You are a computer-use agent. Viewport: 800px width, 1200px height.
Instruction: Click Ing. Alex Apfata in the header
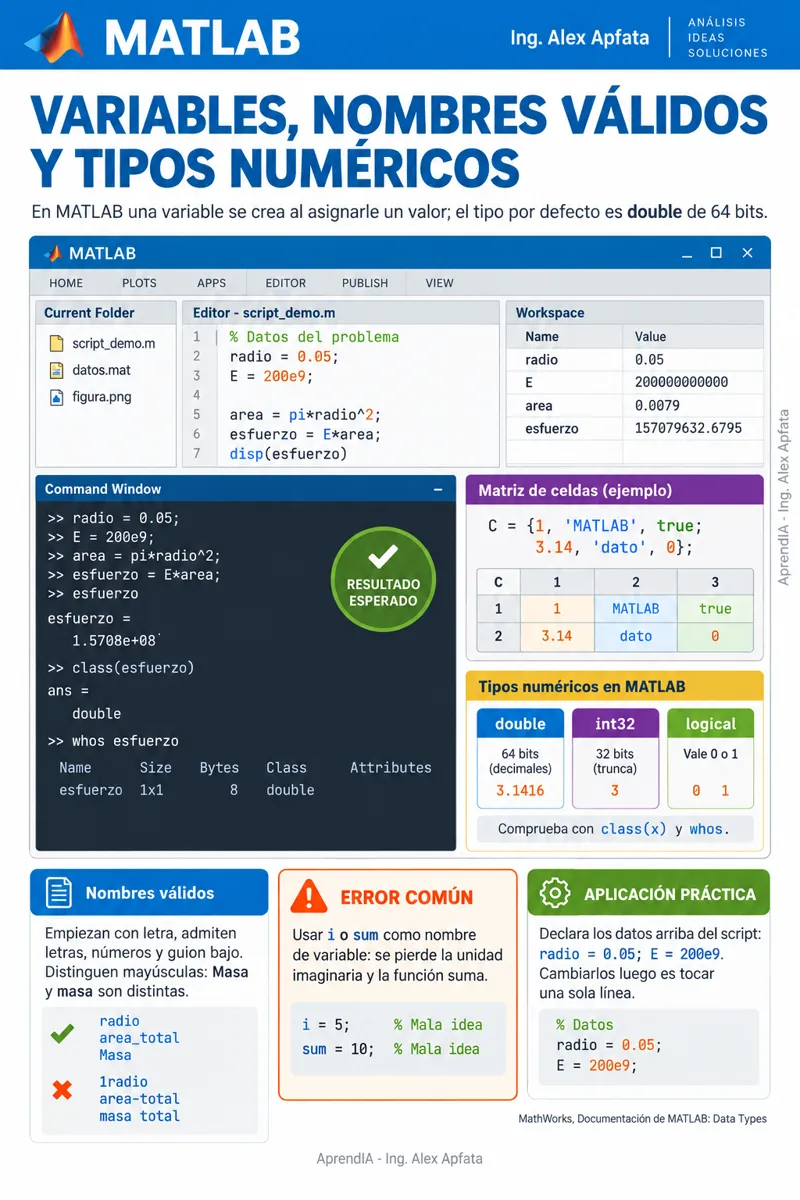579,38
